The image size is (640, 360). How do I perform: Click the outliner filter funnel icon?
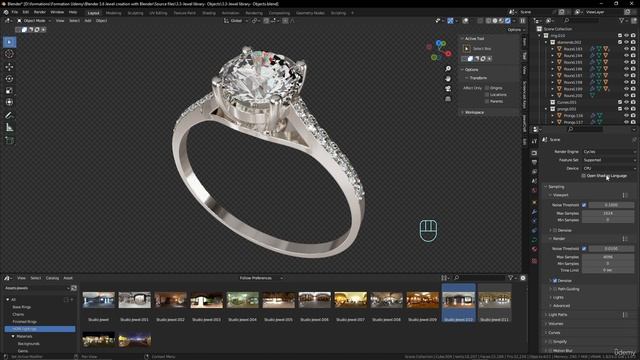[622, 20]
